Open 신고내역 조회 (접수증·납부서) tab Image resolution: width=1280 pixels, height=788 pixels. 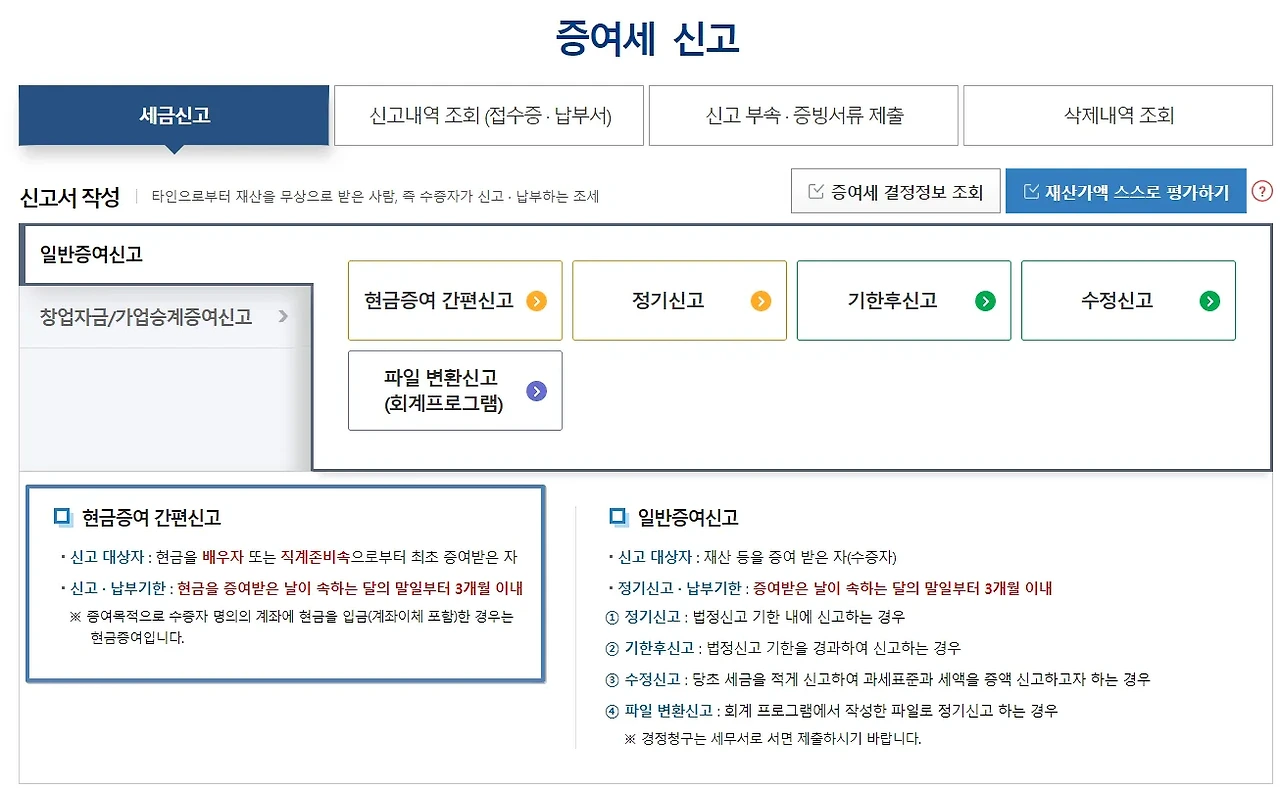coord(490,115)
